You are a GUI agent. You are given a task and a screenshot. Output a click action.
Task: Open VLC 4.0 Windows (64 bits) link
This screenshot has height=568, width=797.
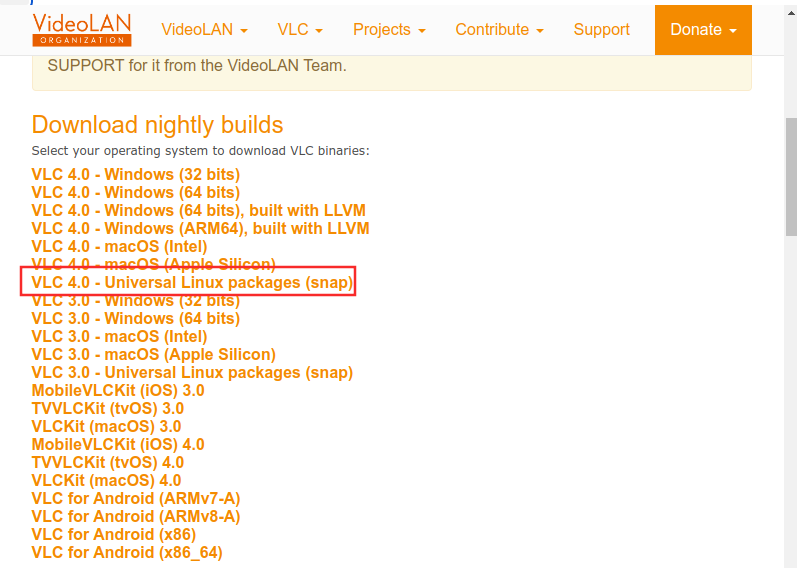(x=136, y=193)
